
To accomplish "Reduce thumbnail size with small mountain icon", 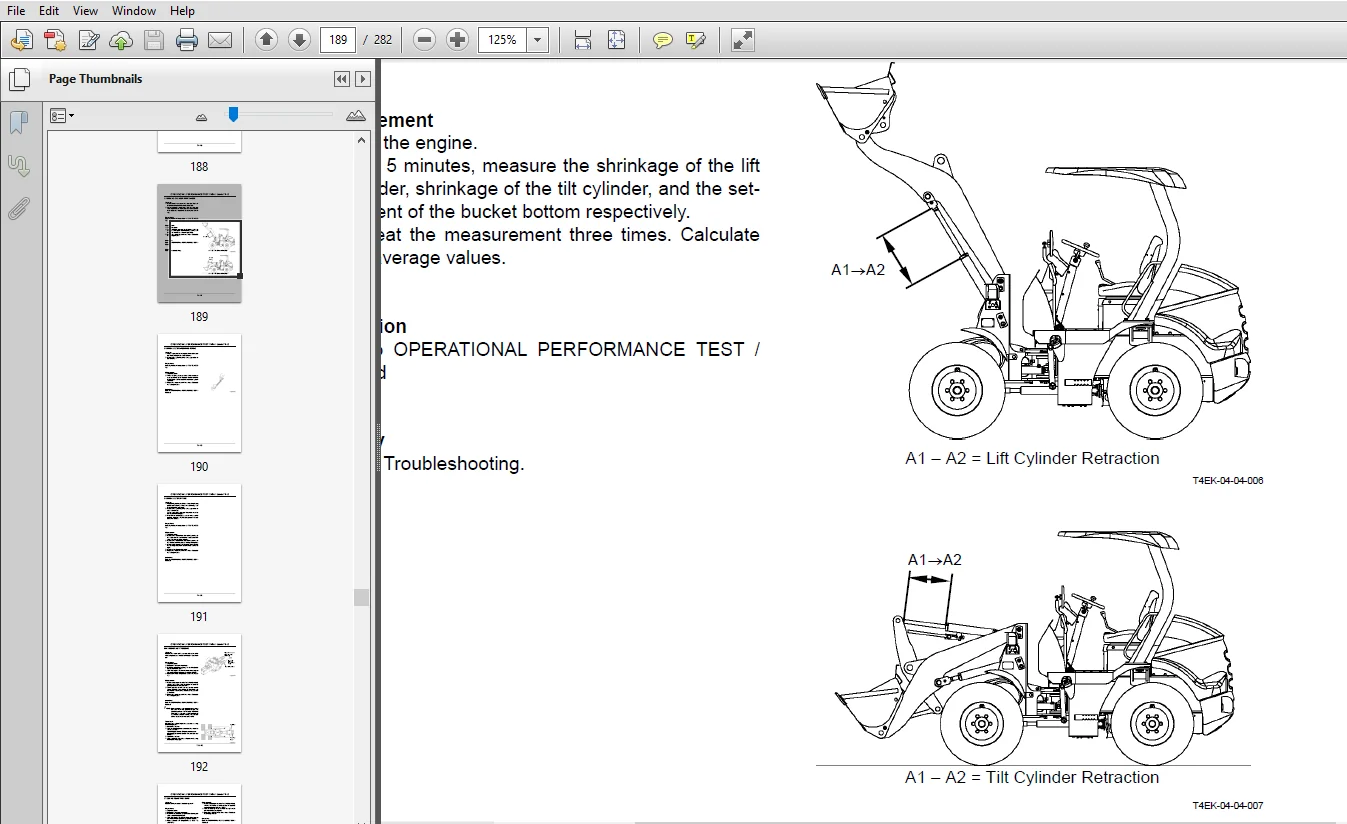I will [202, 117].
